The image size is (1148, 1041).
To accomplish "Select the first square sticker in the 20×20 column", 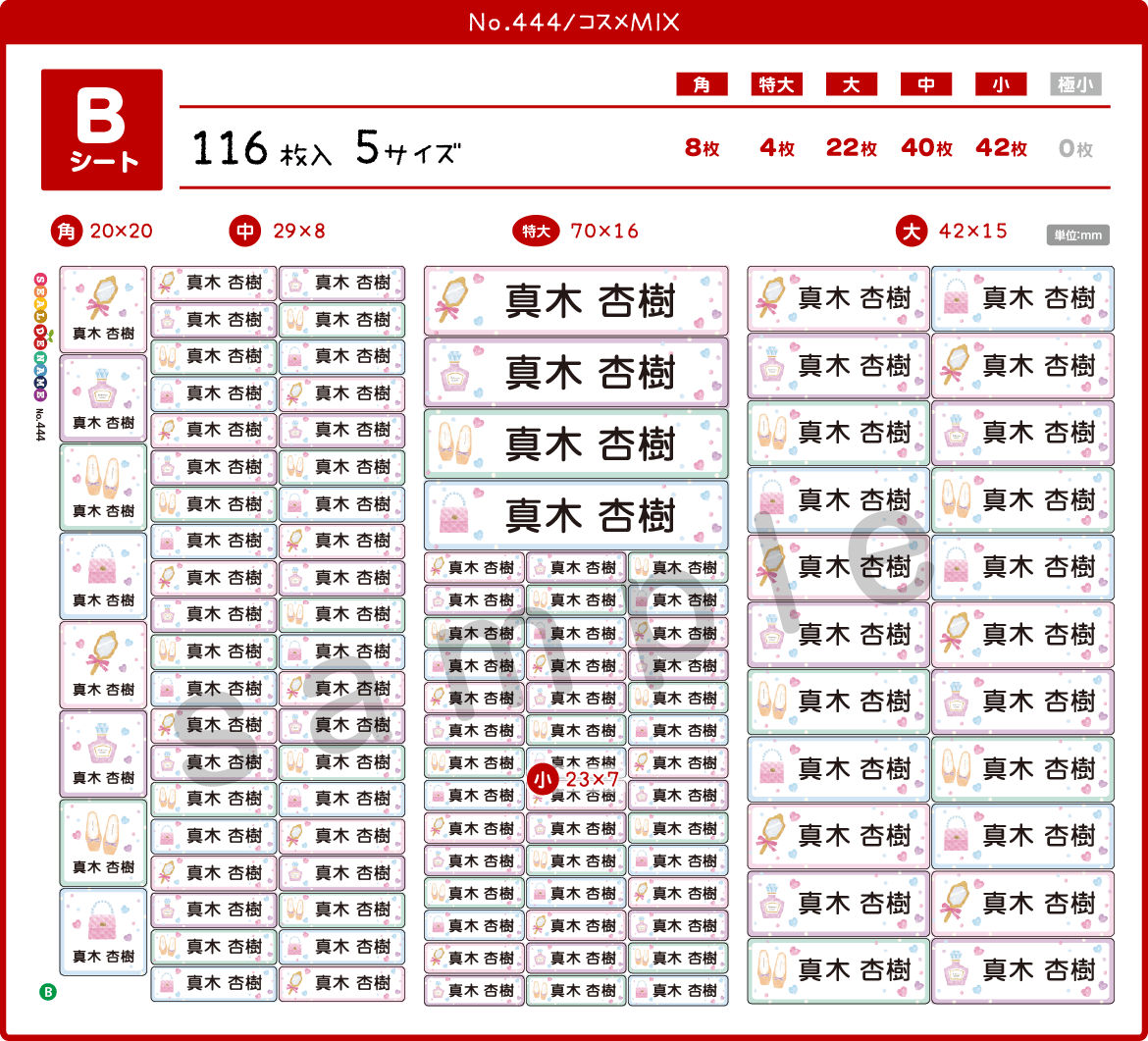I will pos(103,310).
